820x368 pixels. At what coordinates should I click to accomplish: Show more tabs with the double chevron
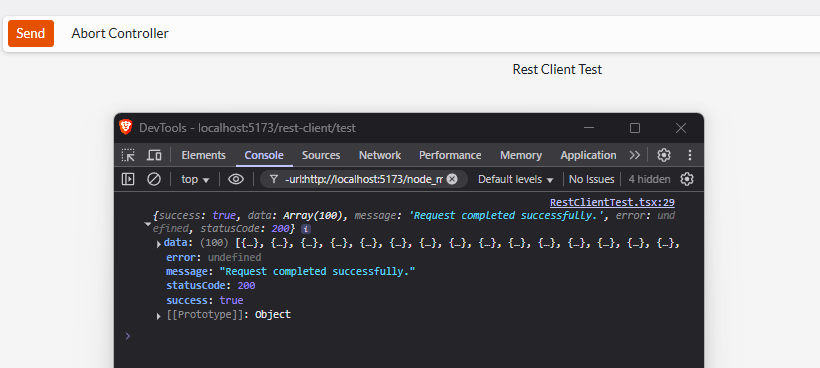pyautogui.click(x=634, y=155)
